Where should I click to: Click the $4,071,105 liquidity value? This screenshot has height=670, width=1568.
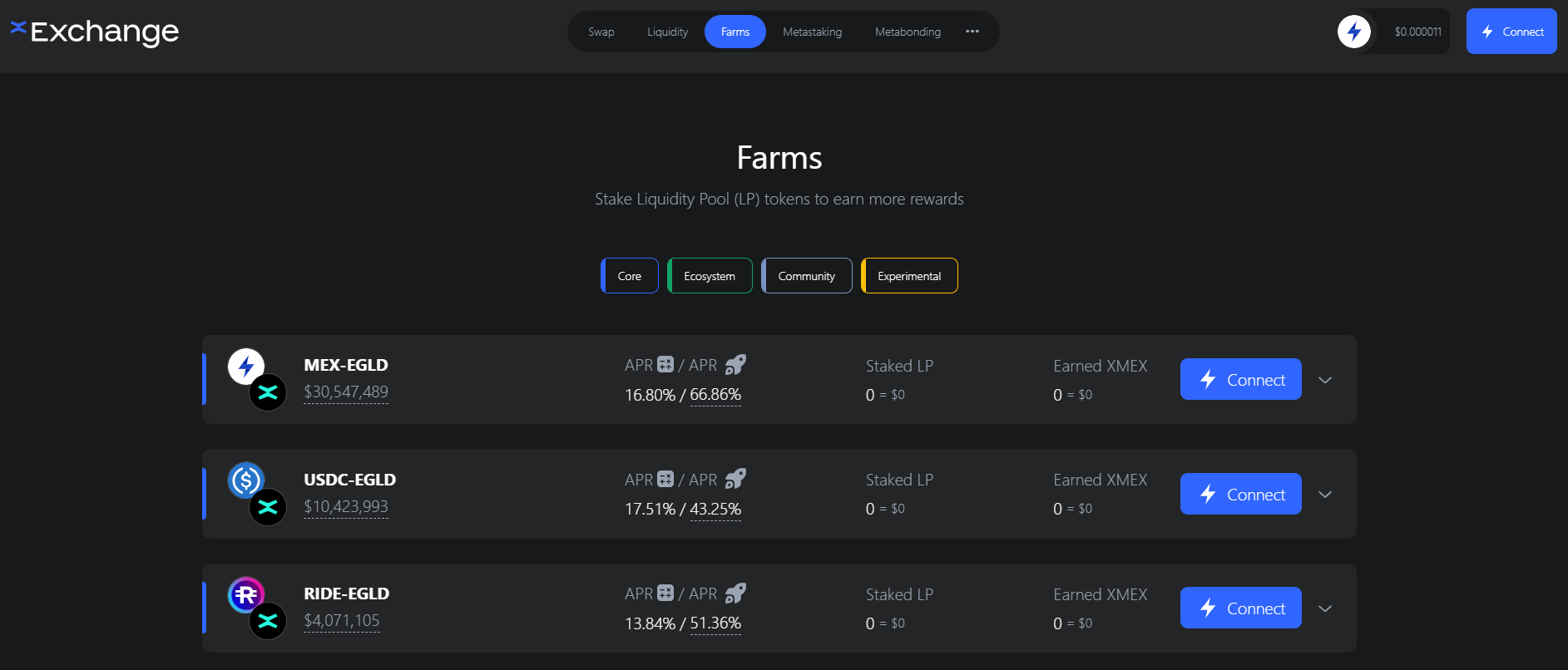pyautogui.click(x=342, y=620)
